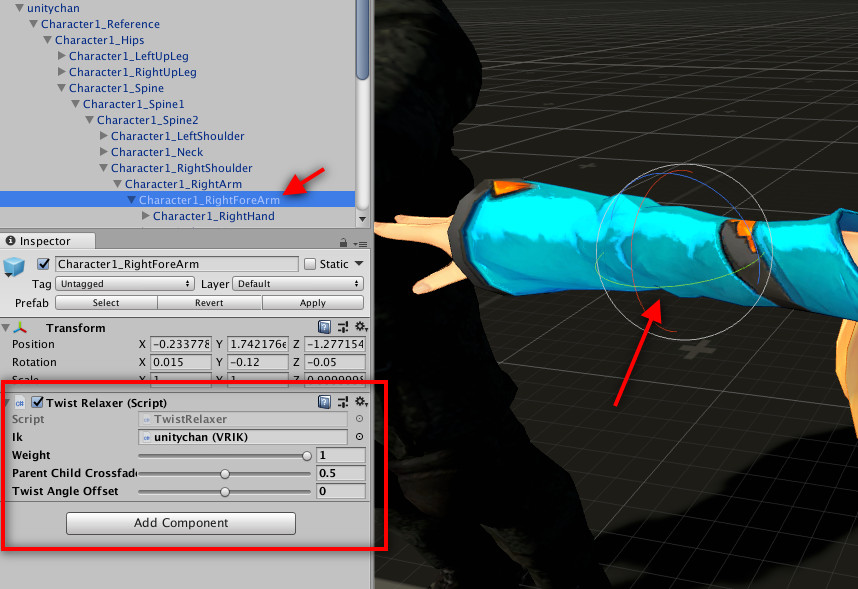Toggle the Inspector lock icon
The image size is (858, 589).
[343, 242]
